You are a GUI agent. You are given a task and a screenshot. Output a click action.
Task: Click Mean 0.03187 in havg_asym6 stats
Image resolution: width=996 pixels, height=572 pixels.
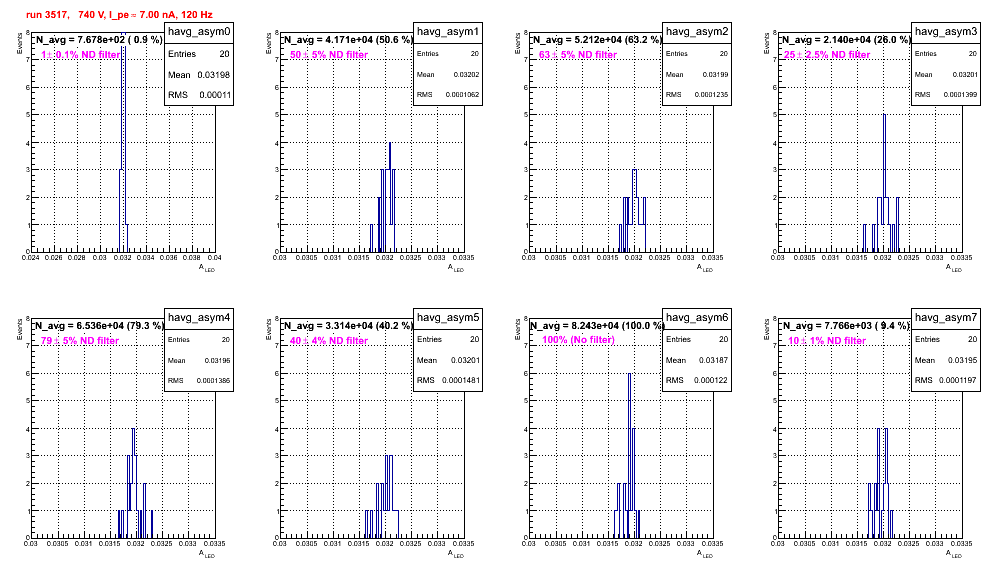coord(697,360)
